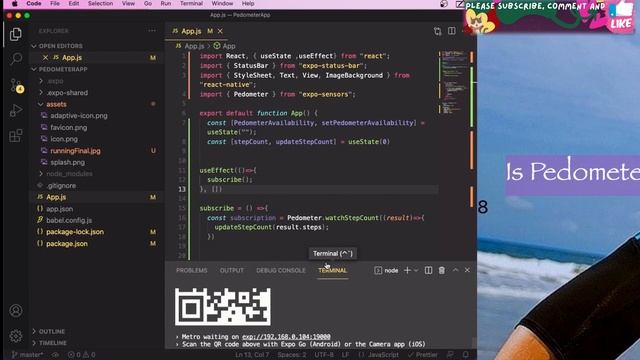Open changes compare icon in editor toolbar
The image size is (640, 360).
tap(438, 31)
